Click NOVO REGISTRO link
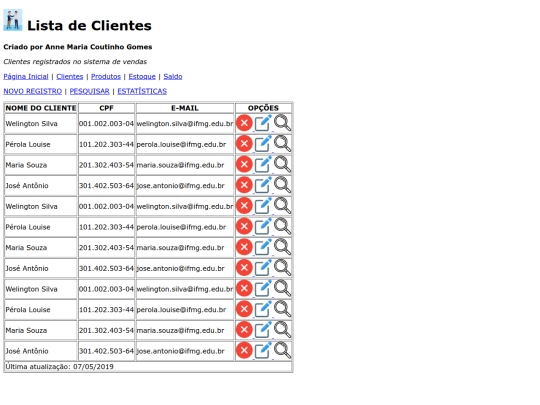Screen dimensions: 540x405 pos(33,91)
